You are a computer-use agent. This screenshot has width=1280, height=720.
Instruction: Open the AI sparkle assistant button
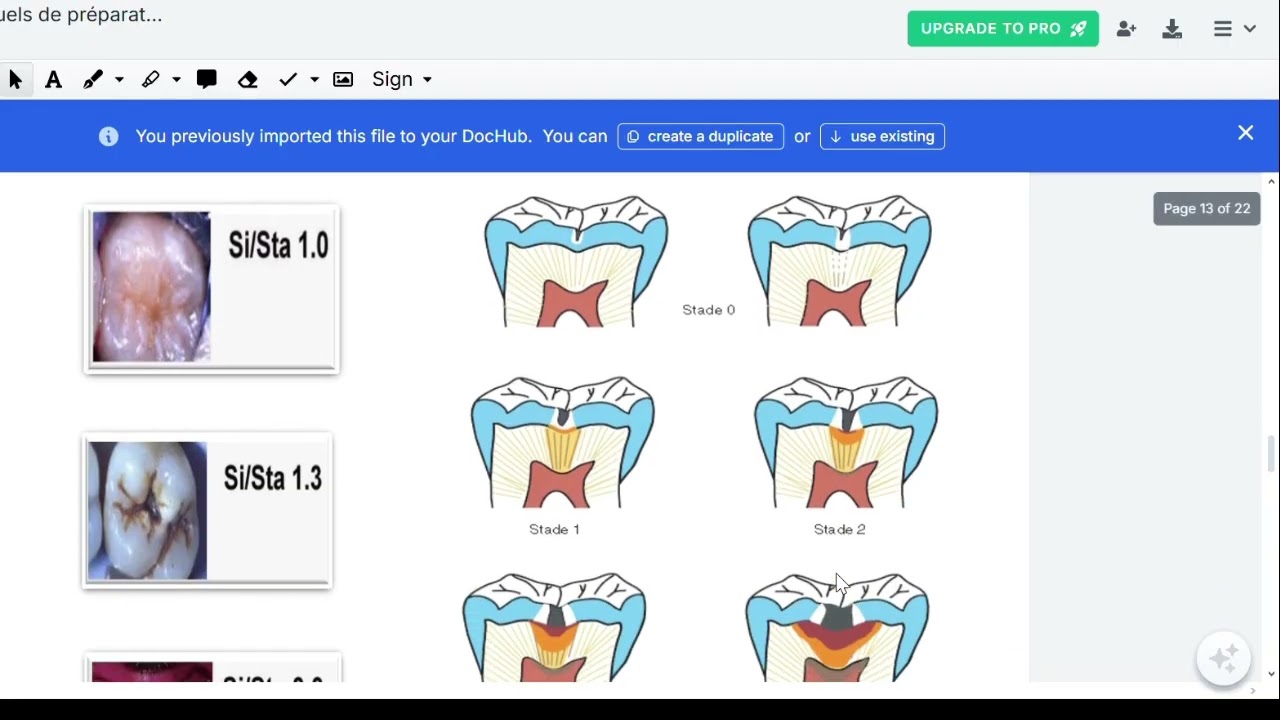1224,659
